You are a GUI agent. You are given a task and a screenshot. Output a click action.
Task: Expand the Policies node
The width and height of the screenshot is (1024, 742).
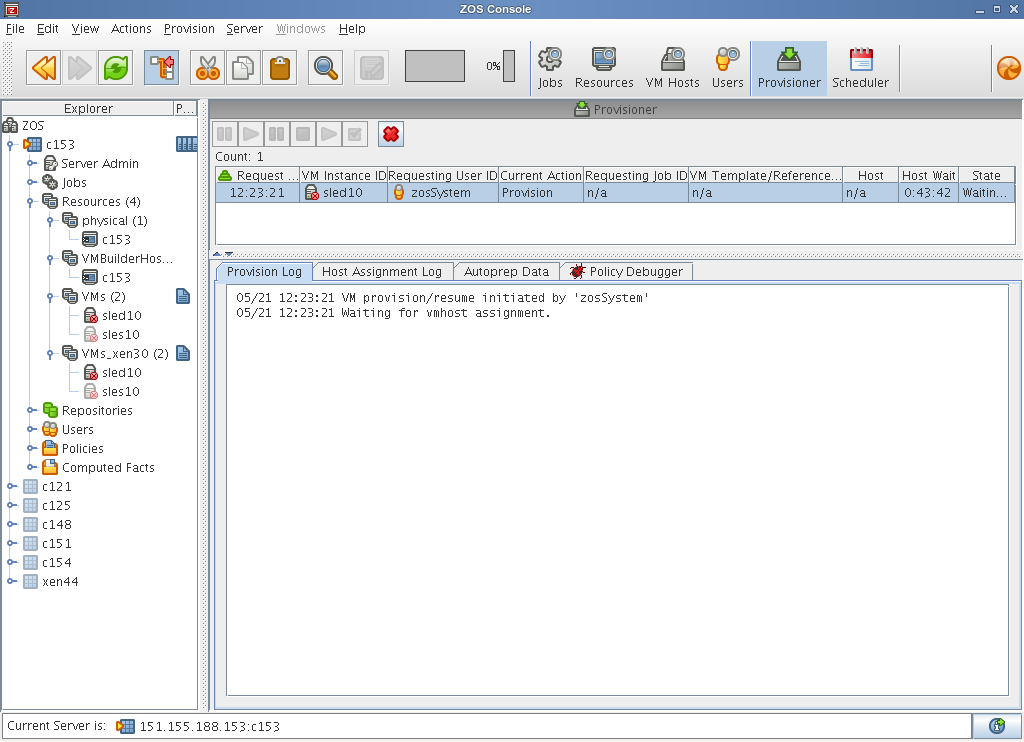click(31, 448)
